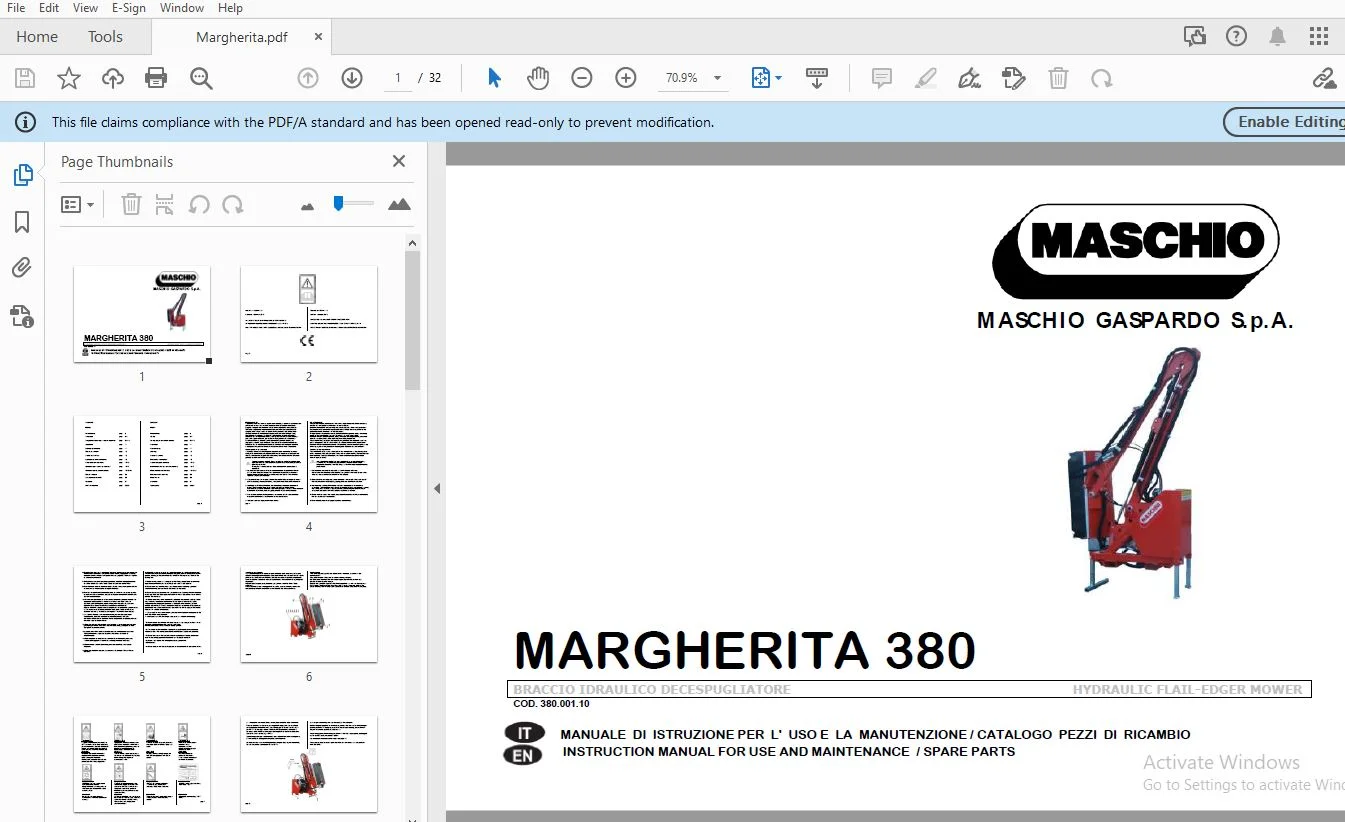The height and width of the screenshot is (822, 1345).
Task: Open the Help question mark icon
Action: coord(1237,37)
